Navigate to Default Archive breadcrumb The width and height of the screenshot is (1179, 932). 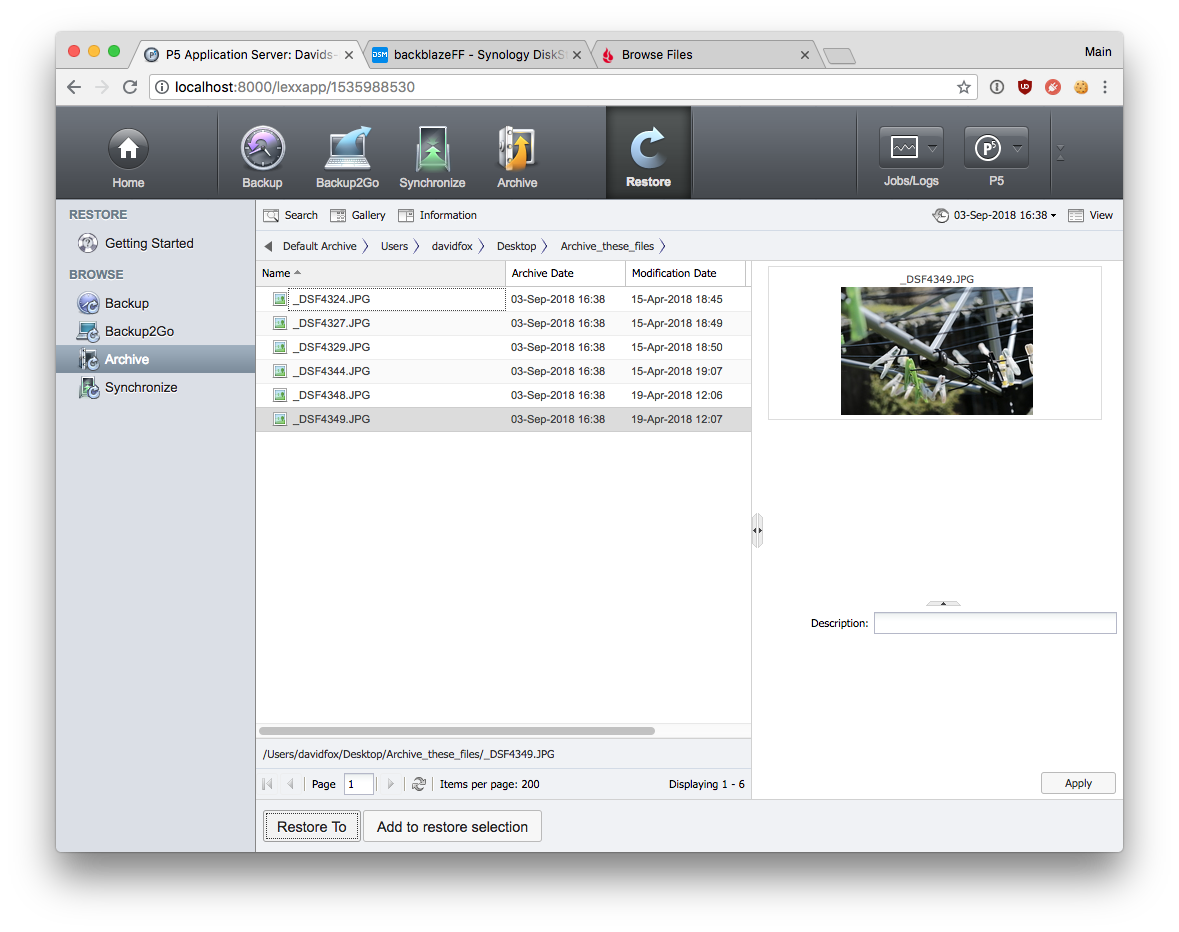(x=320, y=246)
